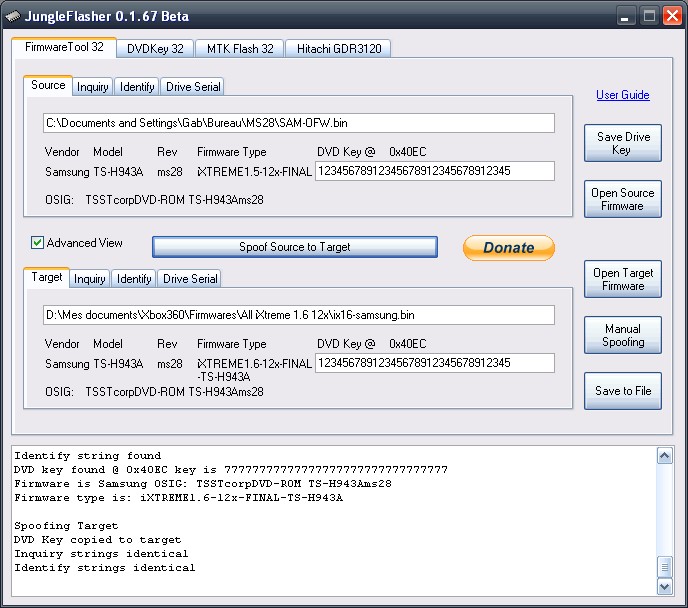Click the source DVD Key input field
Image resolution: width=688 pixels, height=608 pixels.
435,171
